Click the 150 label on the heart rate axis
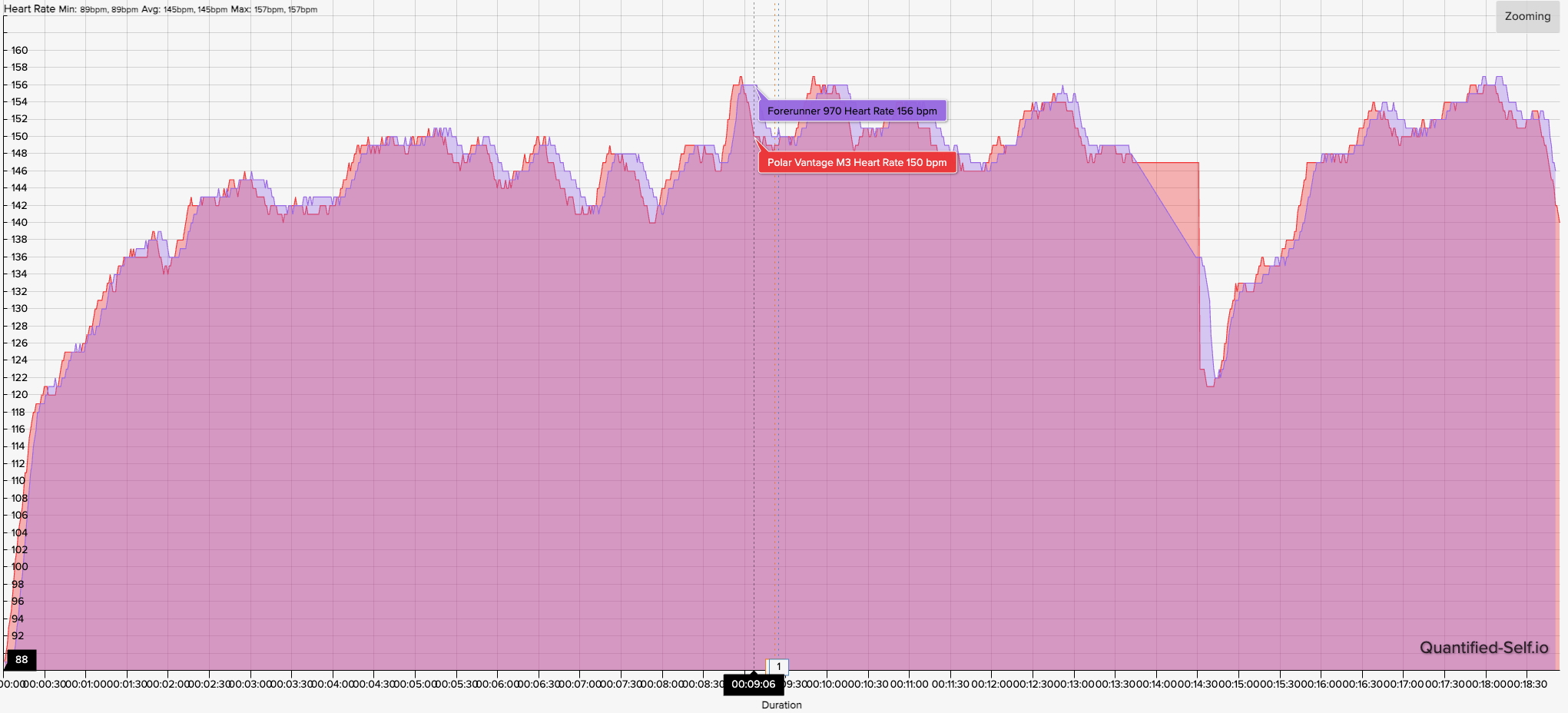The height and width of the screenshot is (713, 1568). pyautogui.click(x=19, y=136)
